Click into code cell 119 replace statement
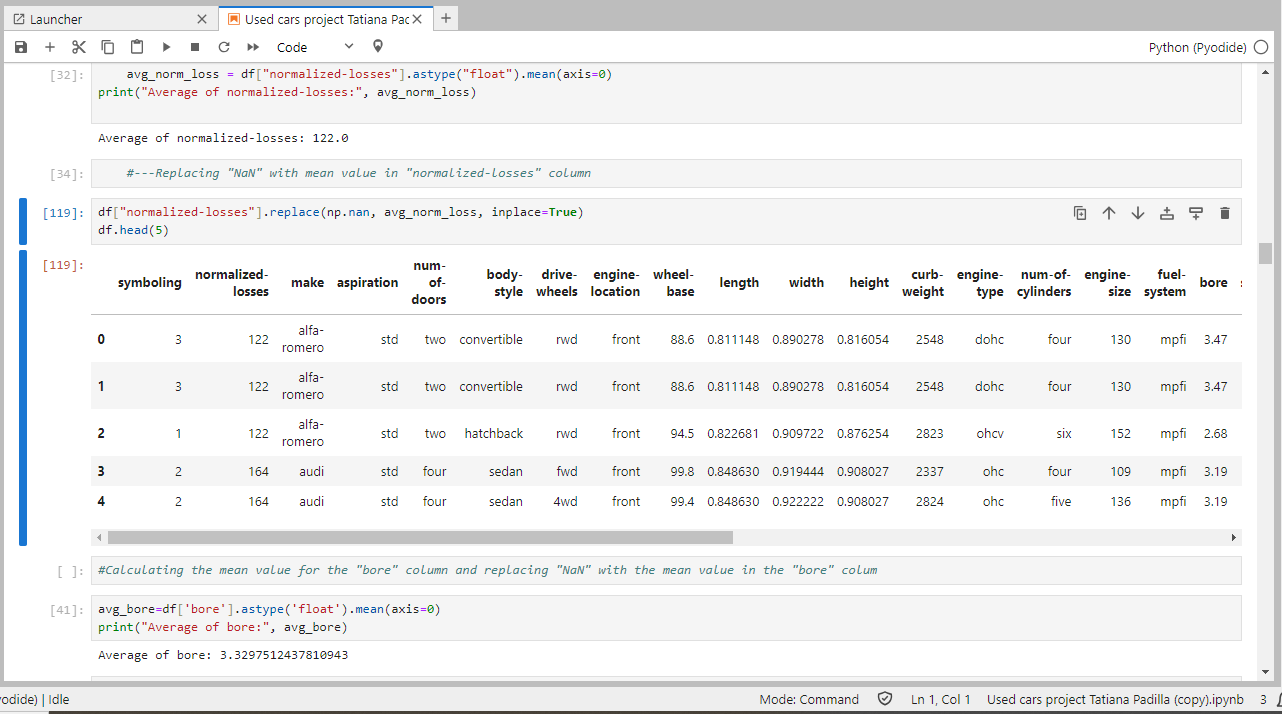This screenshot has height=714, width=1282. (x=340, y=212)
